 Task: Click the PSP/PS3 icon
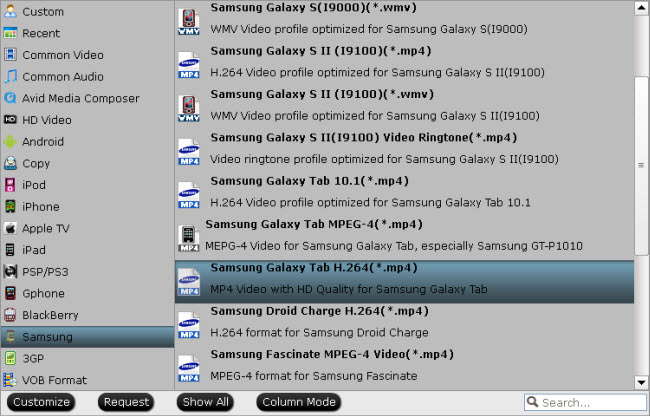[10, 271]
